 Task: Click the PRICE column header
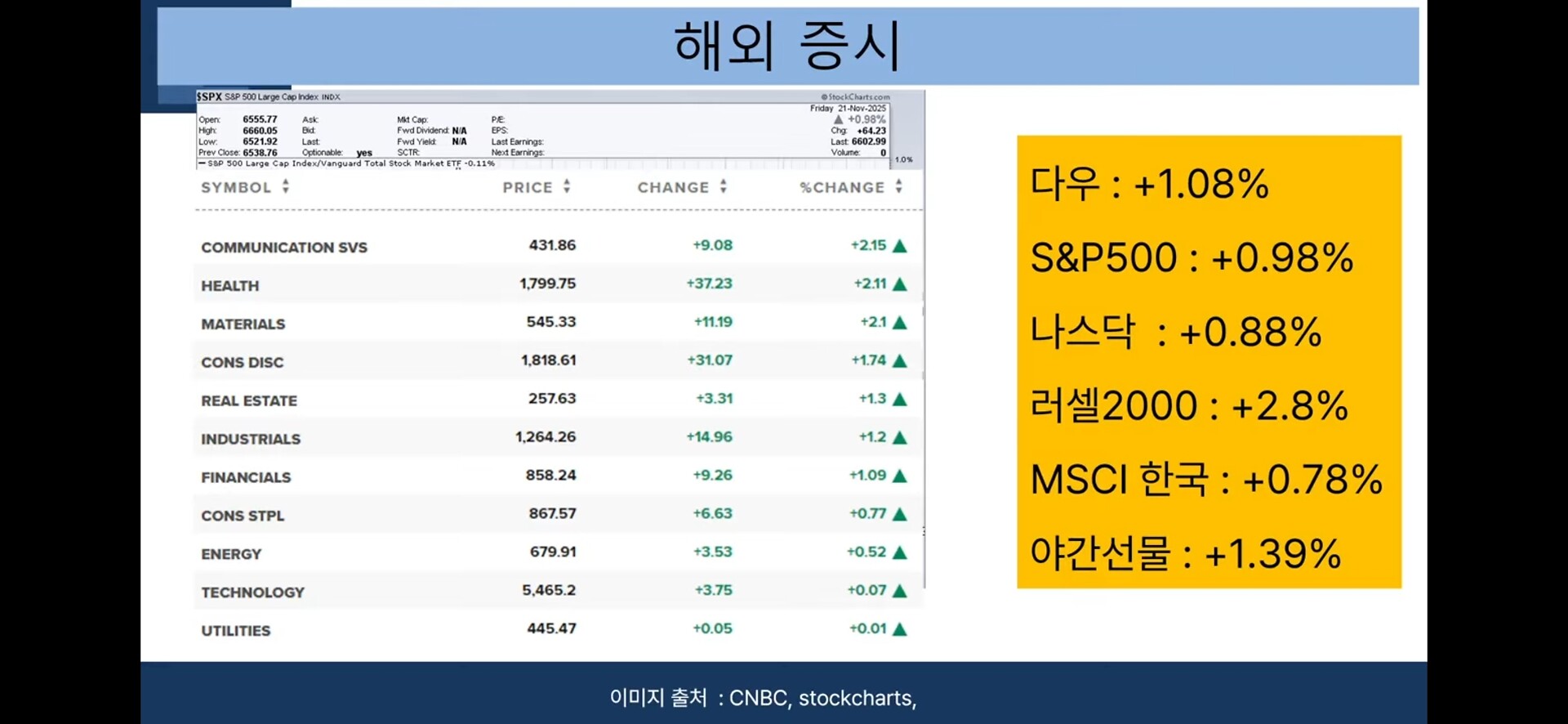click(528, 187)
